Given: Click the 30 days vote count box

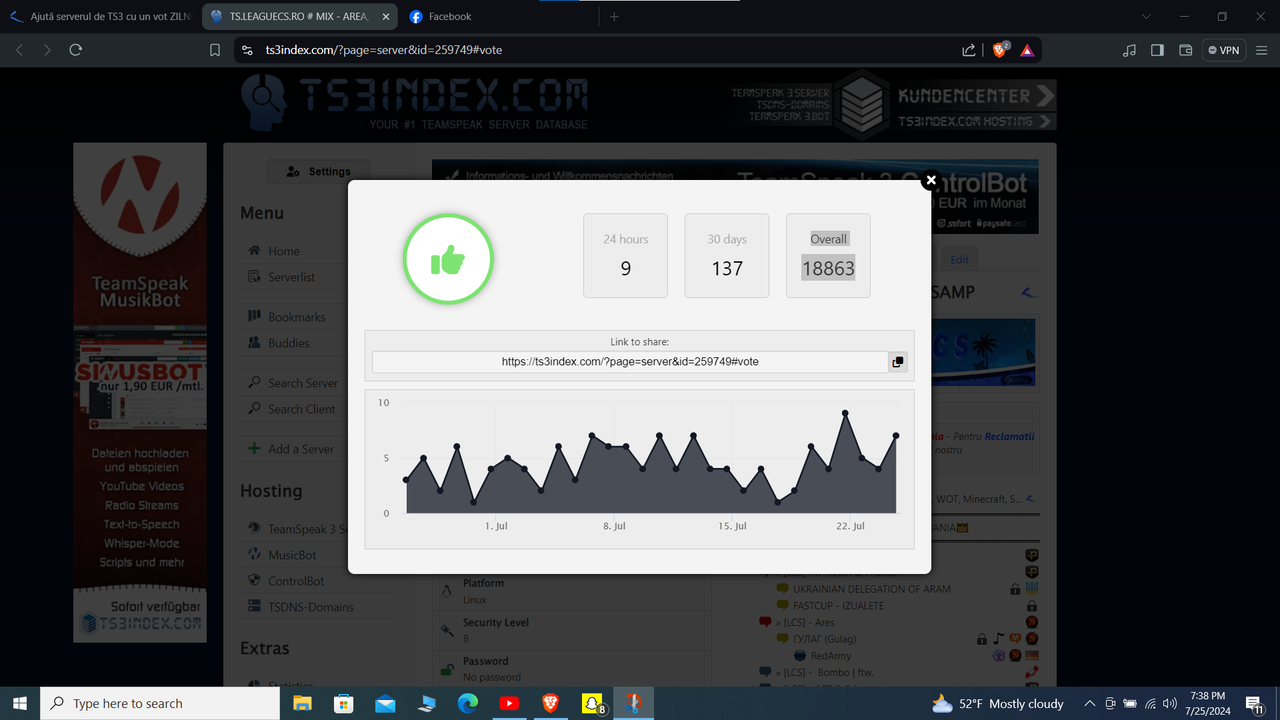Looking at the screenshot, I should [x=727, y=255].
